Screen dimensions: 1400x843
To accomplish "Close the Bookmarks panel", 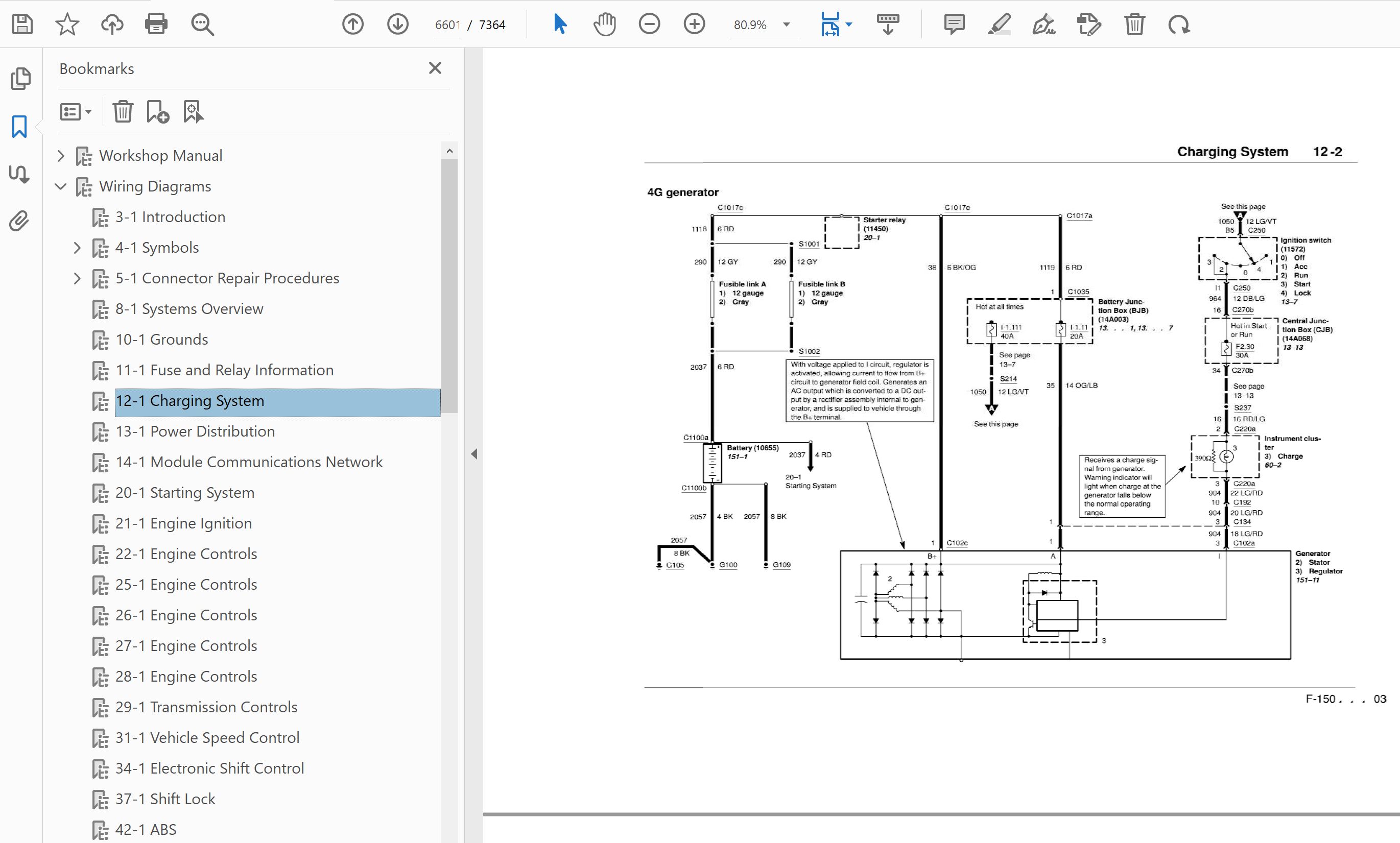I will tap(435, 68).
